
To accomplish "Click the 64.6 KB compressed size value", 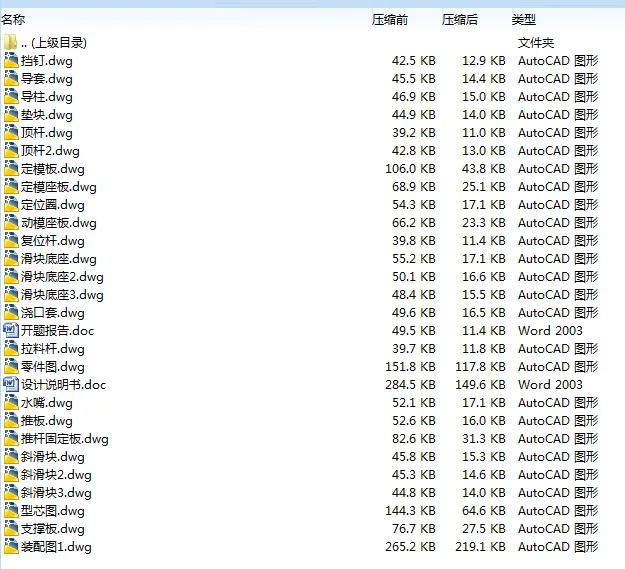I will click(484, 511).
